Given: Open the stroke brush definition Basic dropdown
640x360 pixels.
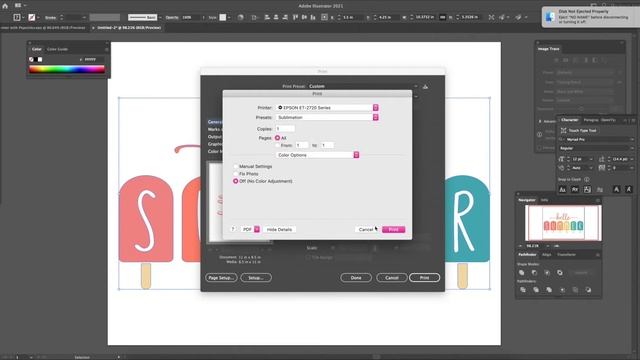Looking at the screenshot, I should point(144,18).
